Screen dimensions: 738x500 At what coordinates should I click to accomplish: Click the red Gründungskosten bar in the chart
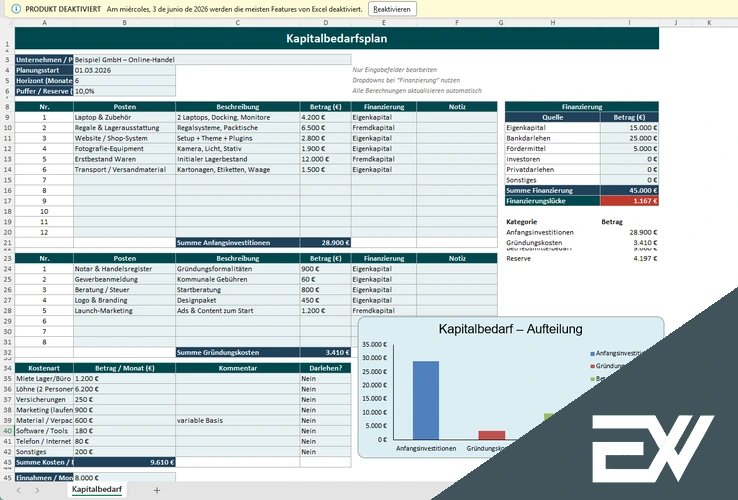(492, 435)
